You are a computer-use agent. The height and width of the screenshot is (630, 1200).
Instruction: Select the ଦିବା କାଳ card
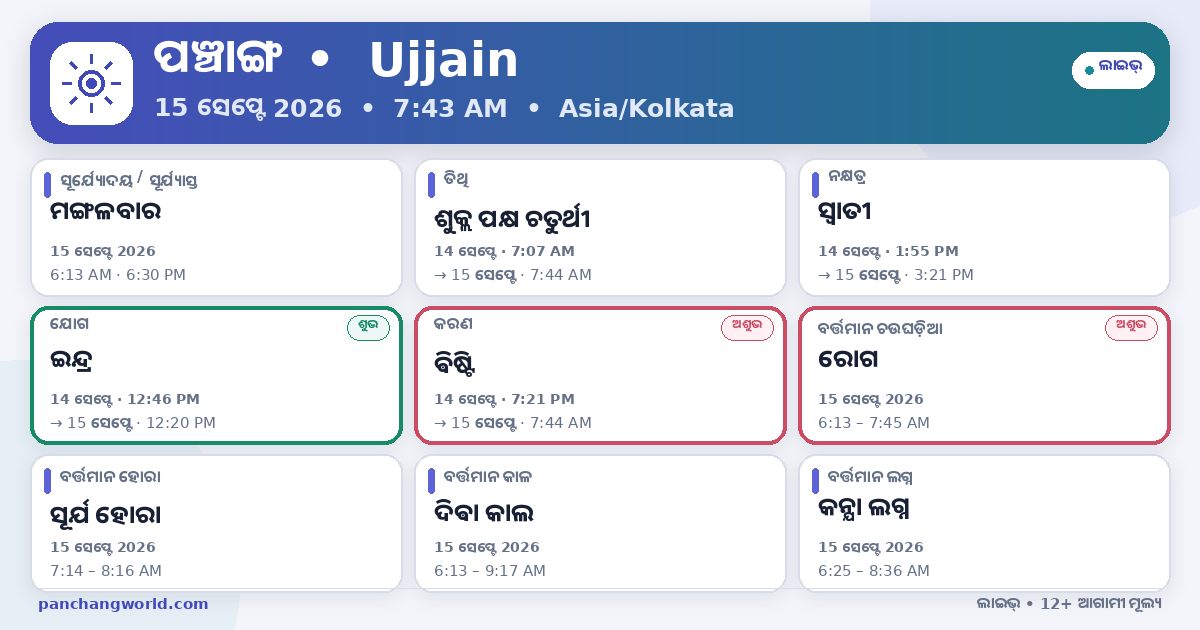click(600, 523)
